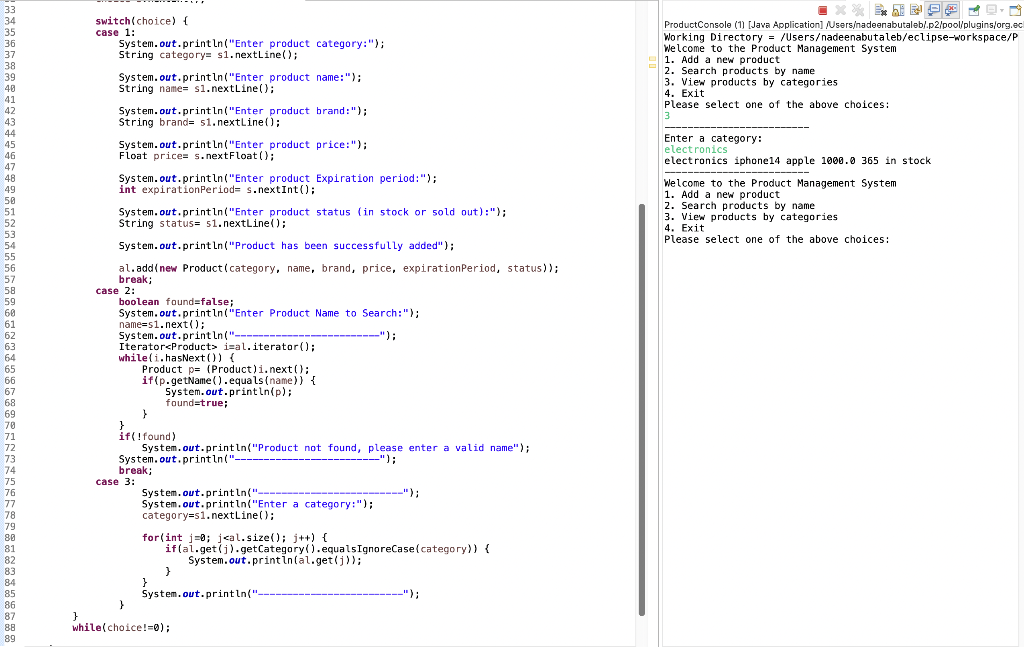The image size is (1024, 647).
Task: Enable Pin Console
Action: pyautogui.click(x=974, y=9)
